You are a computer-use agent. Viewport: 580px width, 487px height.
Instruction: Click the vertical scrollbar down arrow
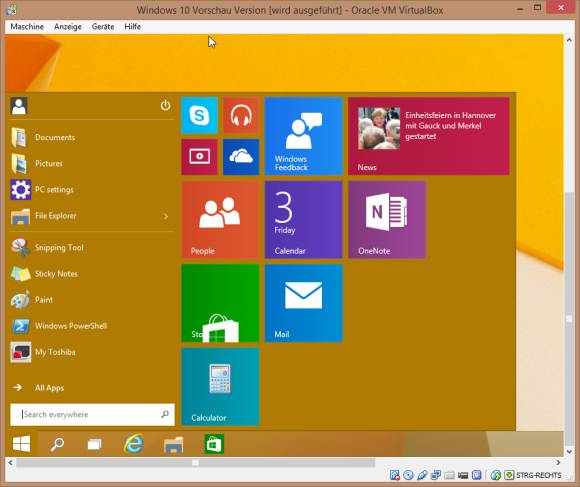(x=569, y=451)
